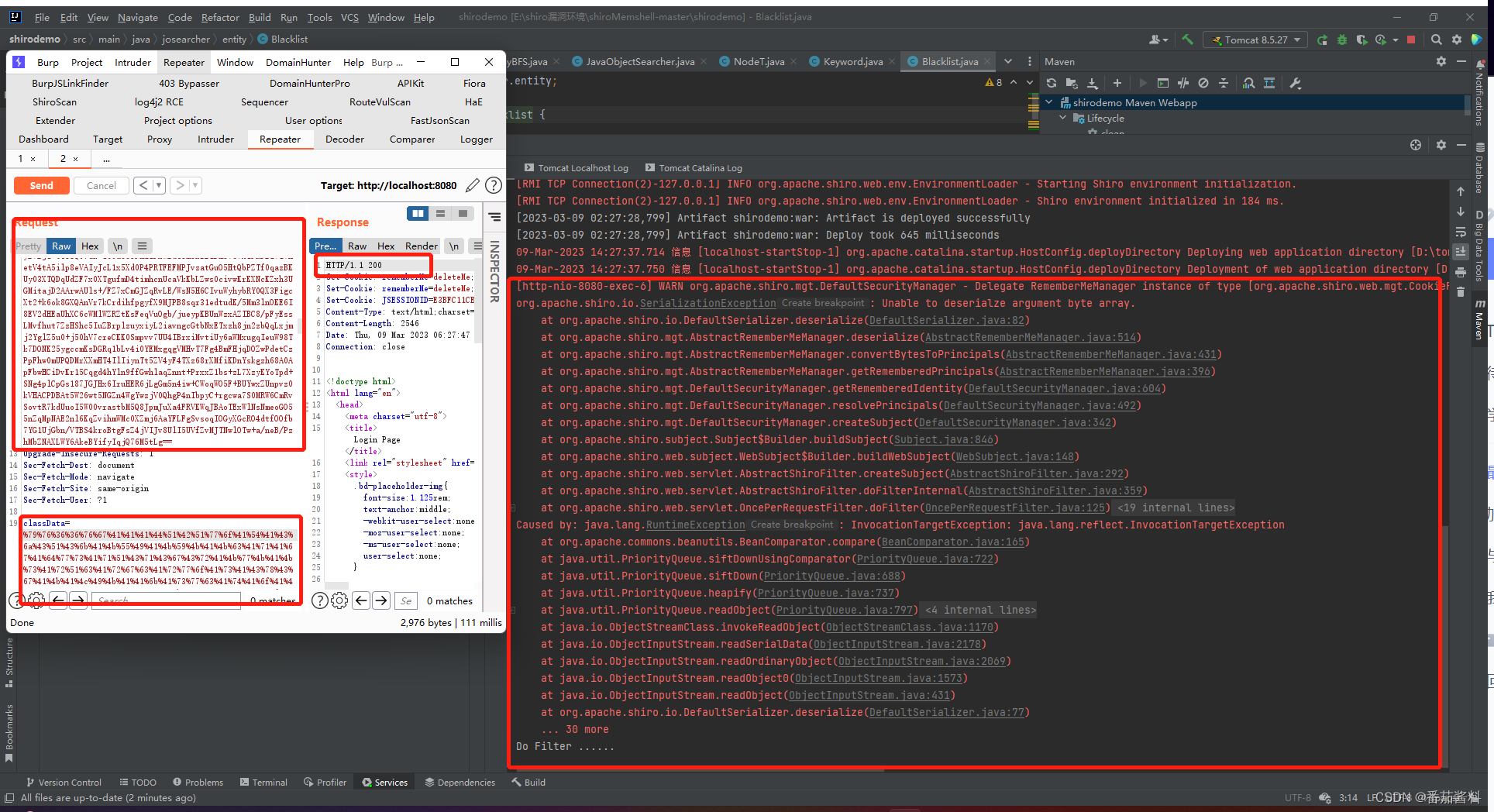
Task: Open request search settings gear in Burp
Action: pyautogui.click(x=36, y=600)
